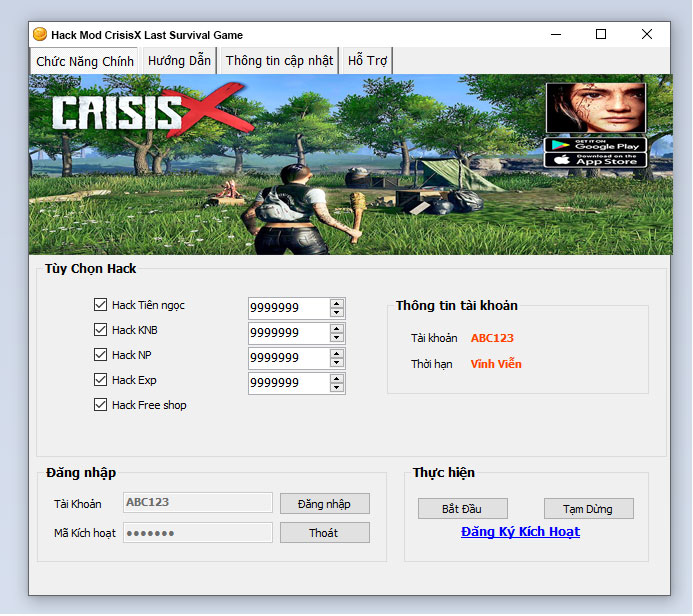The image size is (693, 616).
Task: Decrease the Hack Tiên ngọc value with down arrow
Action: [x=337, y=312]
